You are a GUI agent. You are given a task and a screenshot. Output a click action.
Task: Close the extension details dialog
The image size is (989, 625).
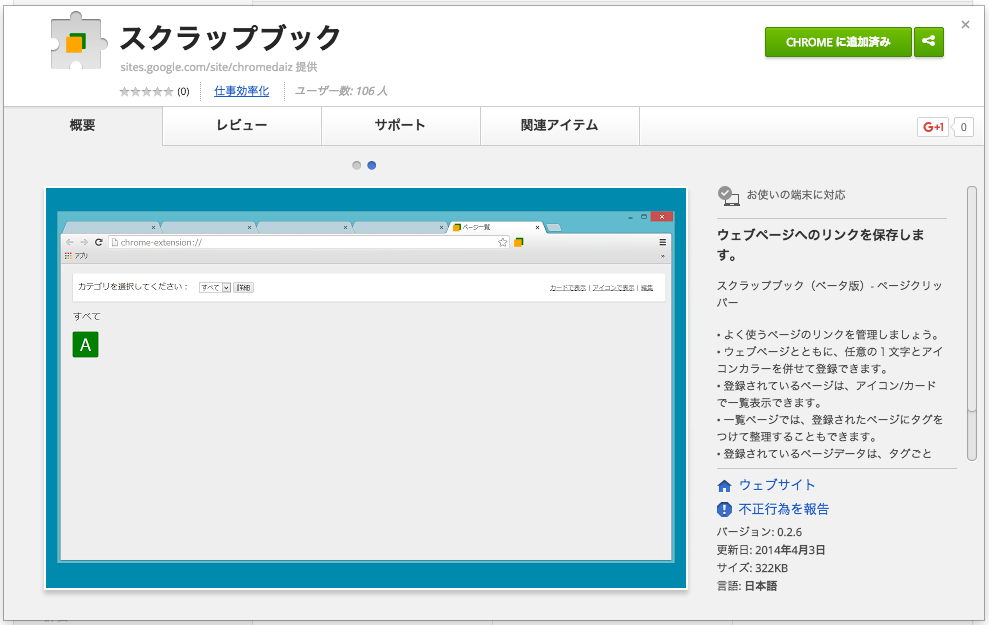click(965, 25)
